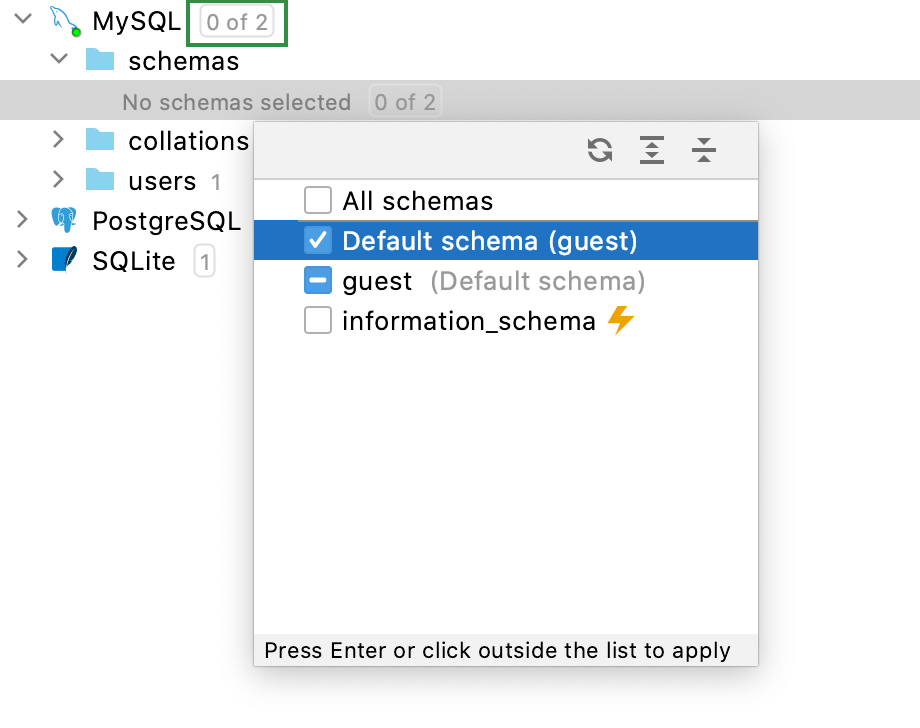
Task: Collapse the MySQL data source node
Action: (x=23, y=19)
